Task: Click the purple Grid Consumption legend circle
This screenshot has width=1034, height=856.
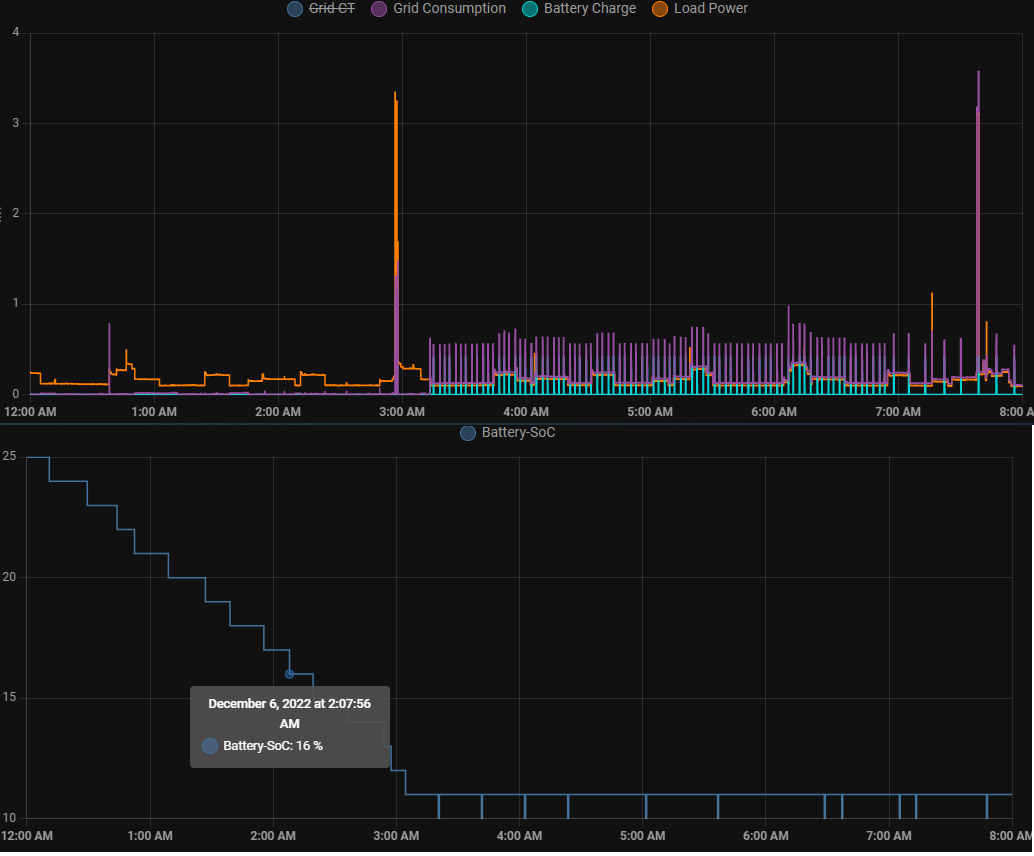Action: (x=379, y=9)
